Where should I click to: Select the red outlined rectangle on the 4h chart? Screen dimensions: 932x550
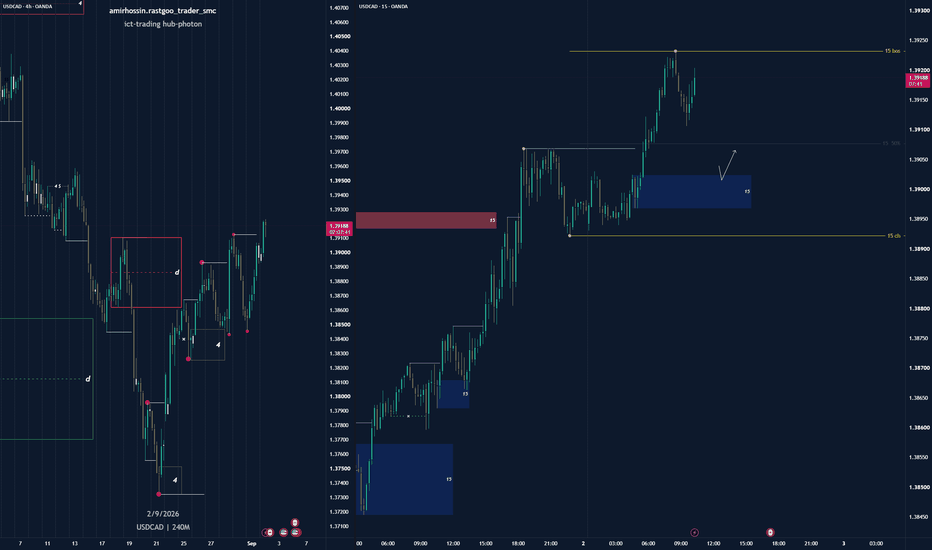tap(146, 272)
